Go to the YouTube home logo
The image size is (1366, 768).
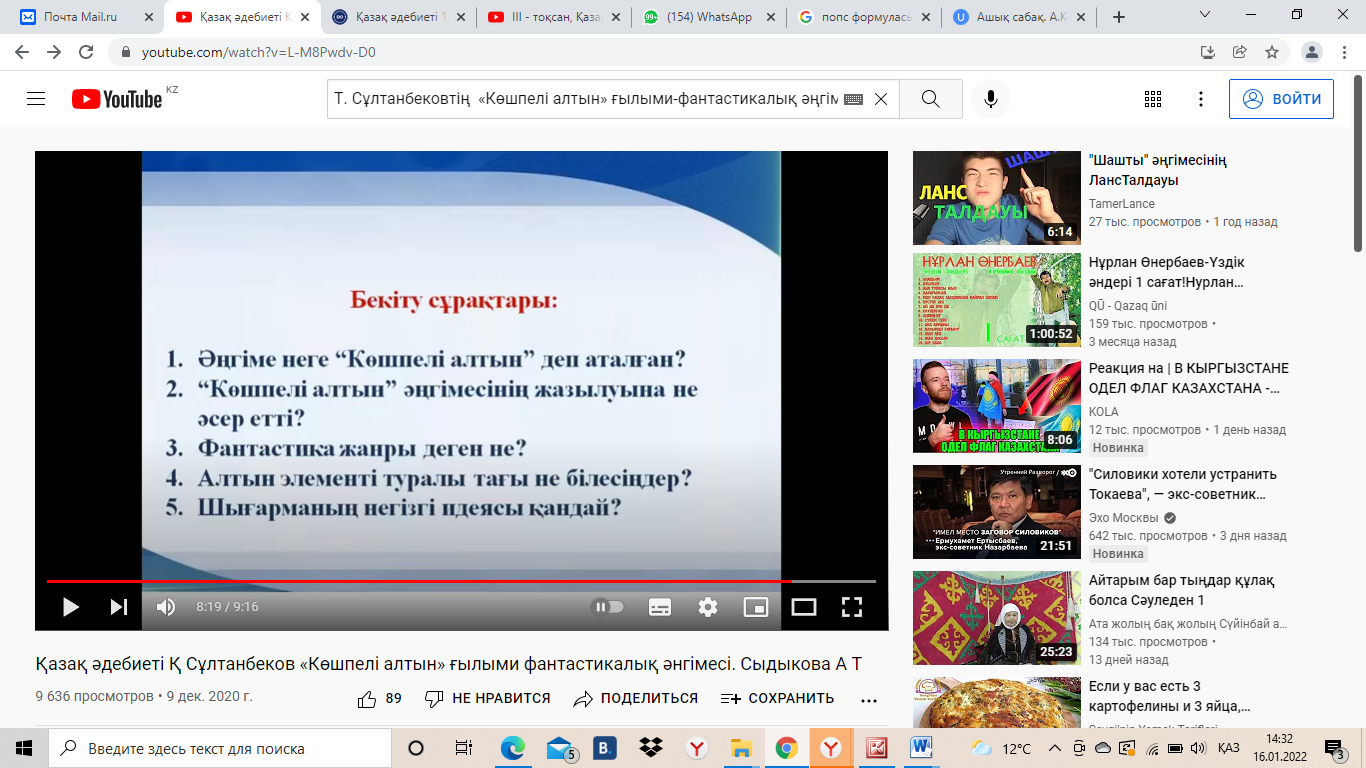[117, 99]
